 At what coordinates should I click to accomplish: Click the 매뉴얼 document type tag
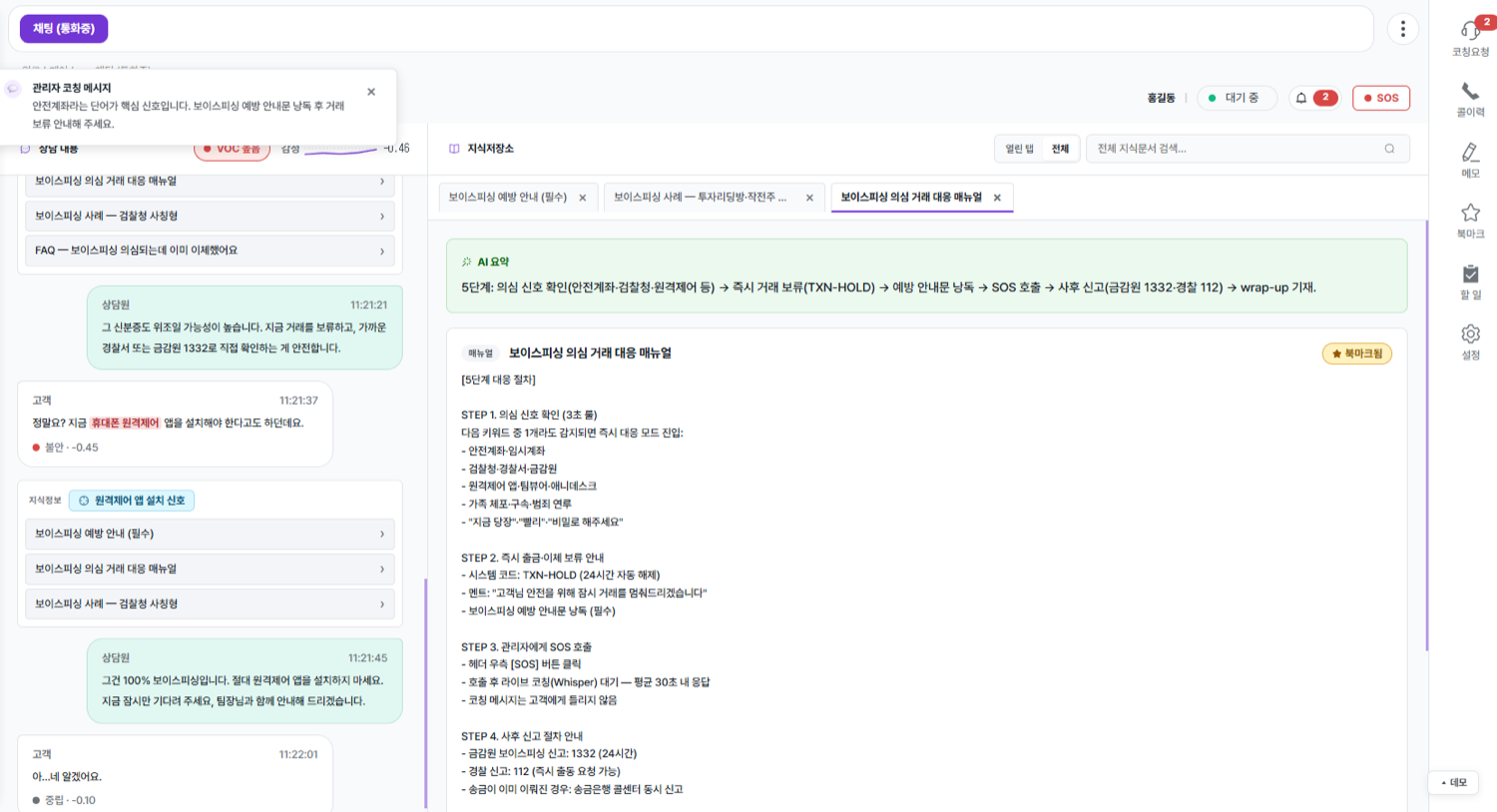click(x=480, y=353)
